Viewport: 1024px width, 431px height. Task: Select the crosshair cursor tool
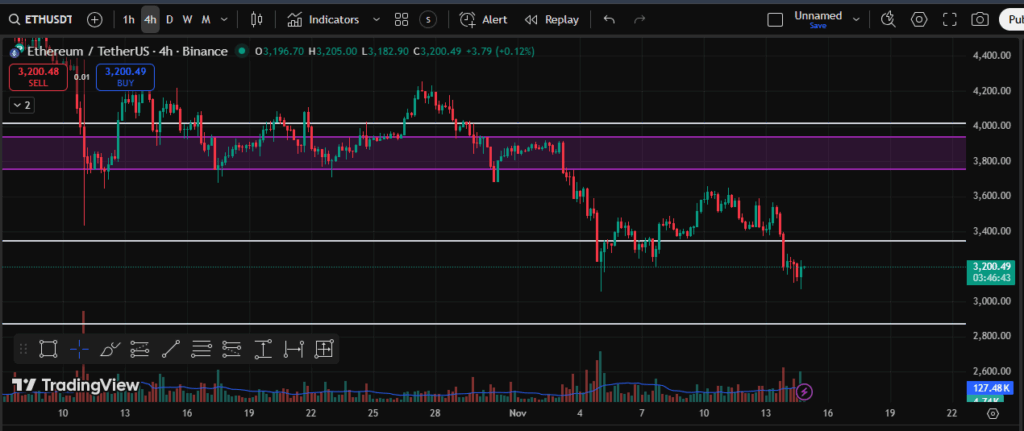point(80,348)
